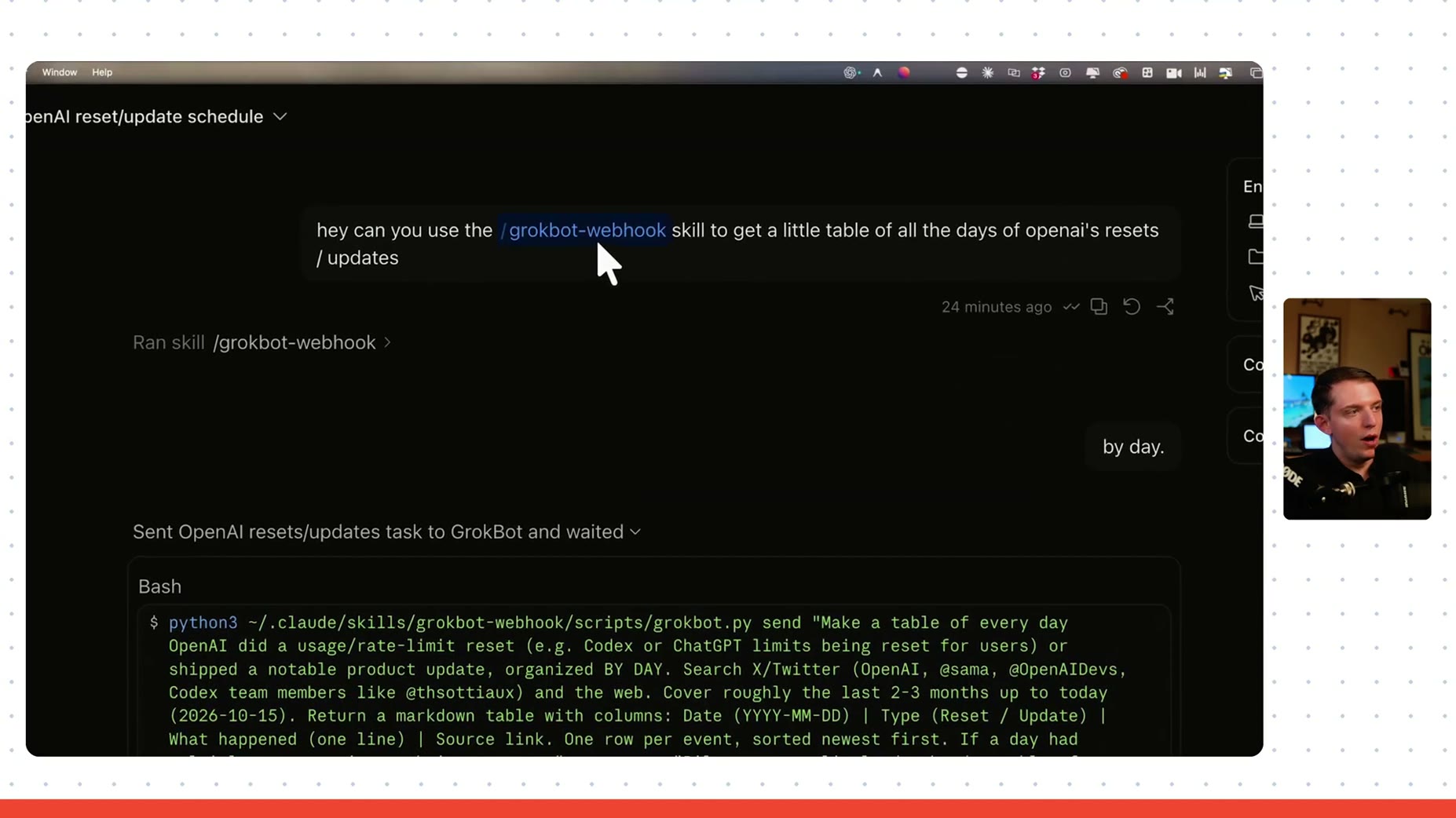Click the laptop icon in right panel
Image resolution: width=1456 pixels, height=818 pixels.
(x=1256, y=221)
